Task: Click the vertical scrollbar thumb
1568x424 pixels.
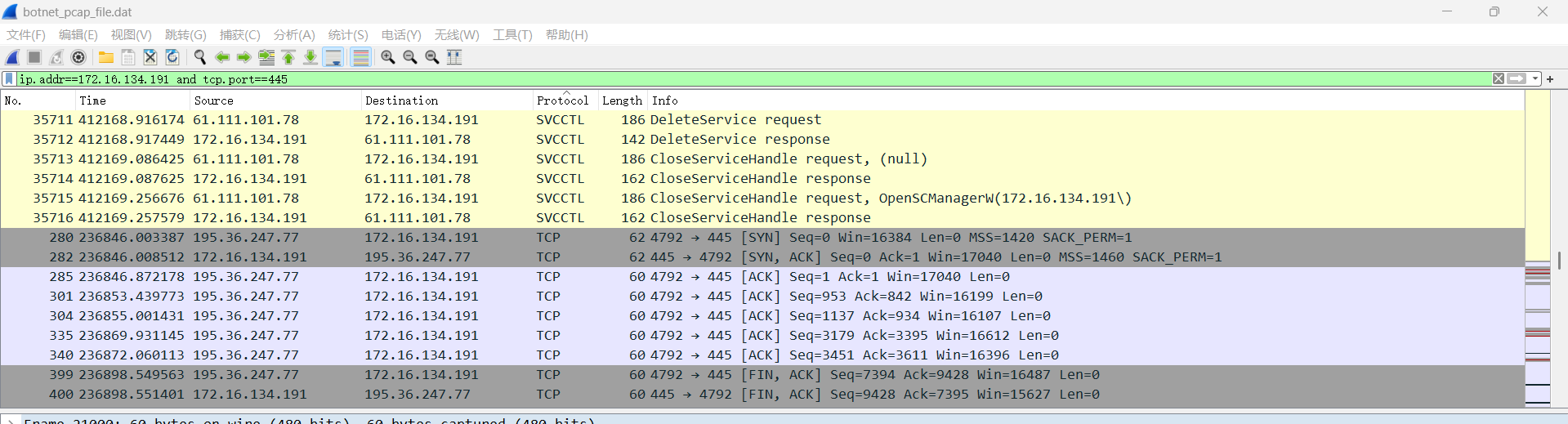Action: tap(1559, 260)
